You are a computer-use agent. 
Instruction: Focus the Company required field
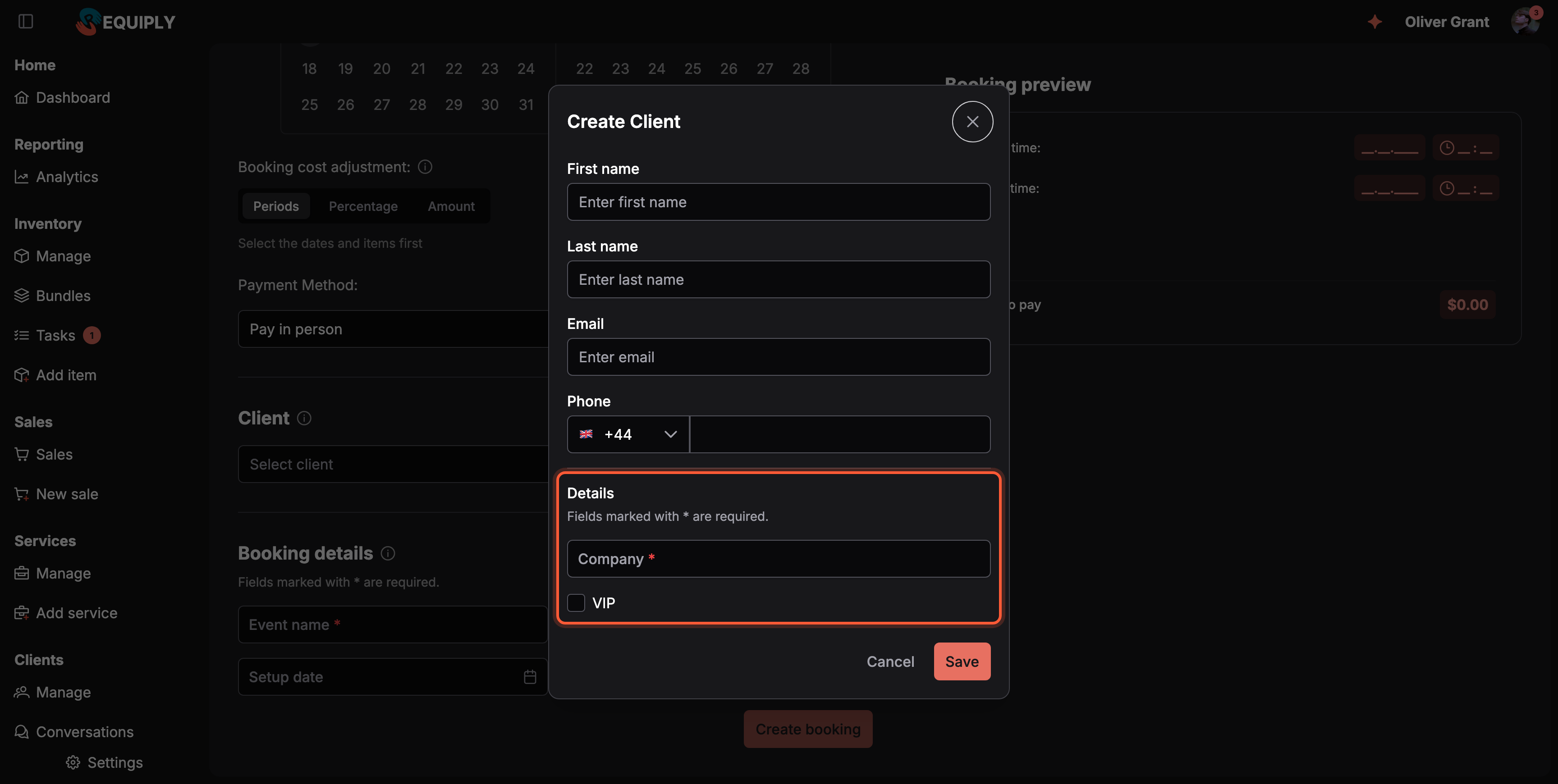coord(779,559)
